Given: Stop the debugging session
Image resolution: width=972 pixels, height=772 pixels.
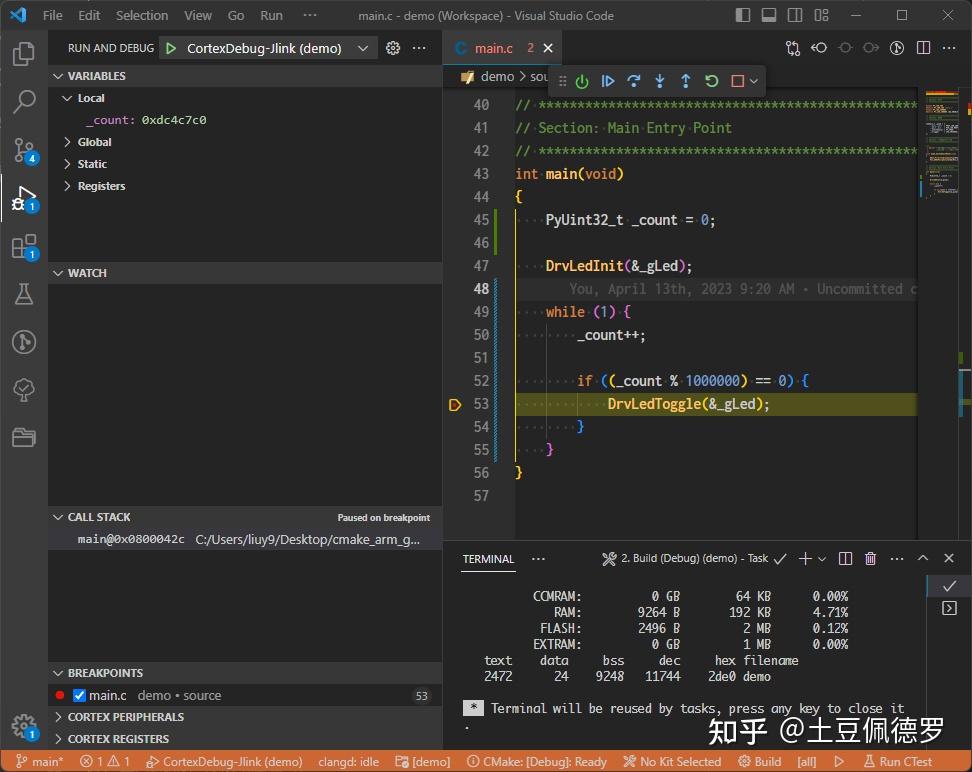Looking at the screenshot, I should click(x=738, y=81).
